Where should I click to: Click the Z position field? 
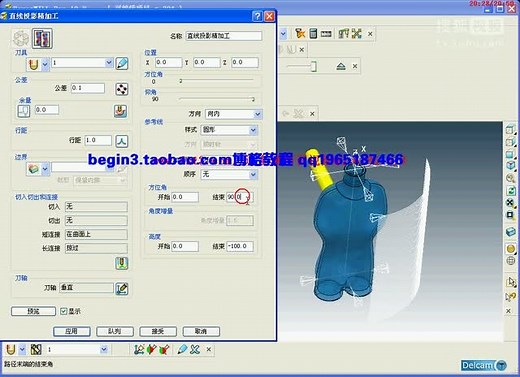(245, 62)
